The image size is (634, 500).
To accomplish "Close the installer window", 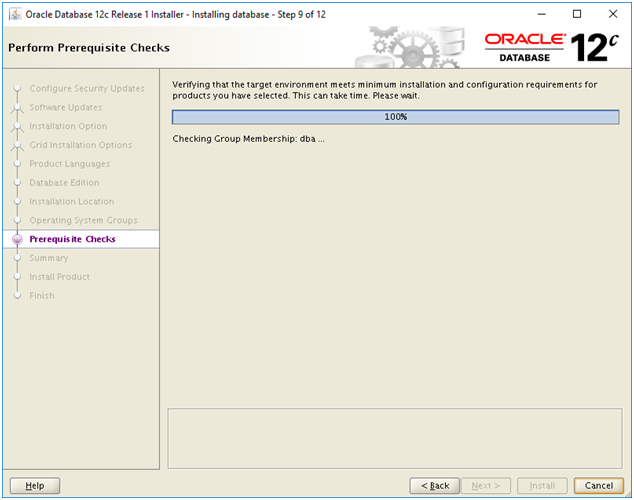I will 613,14.
